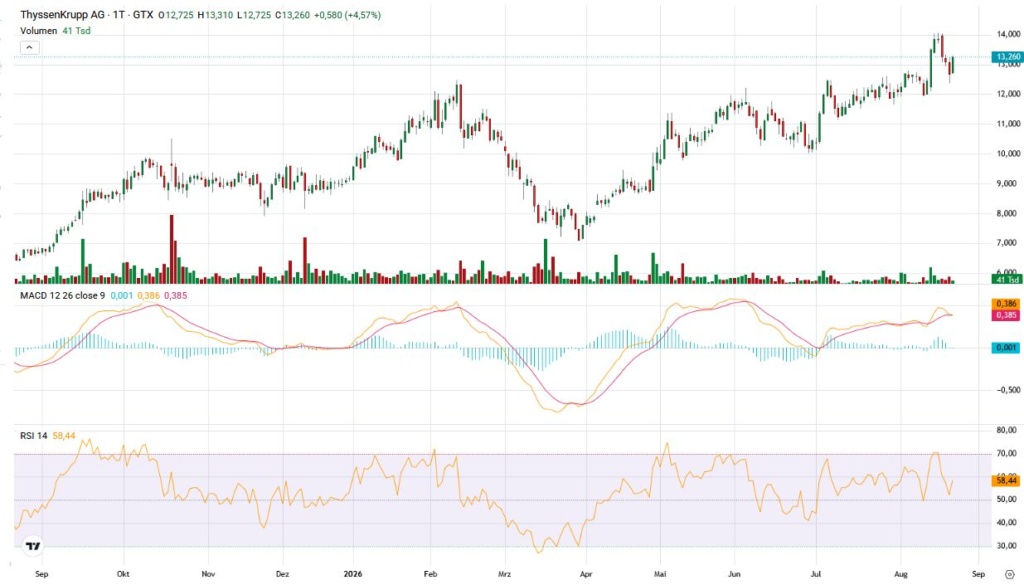Screen dimensions: 1024x585
Task: Click the 40,00 RSI axis level
Action: pos(1008,522)
